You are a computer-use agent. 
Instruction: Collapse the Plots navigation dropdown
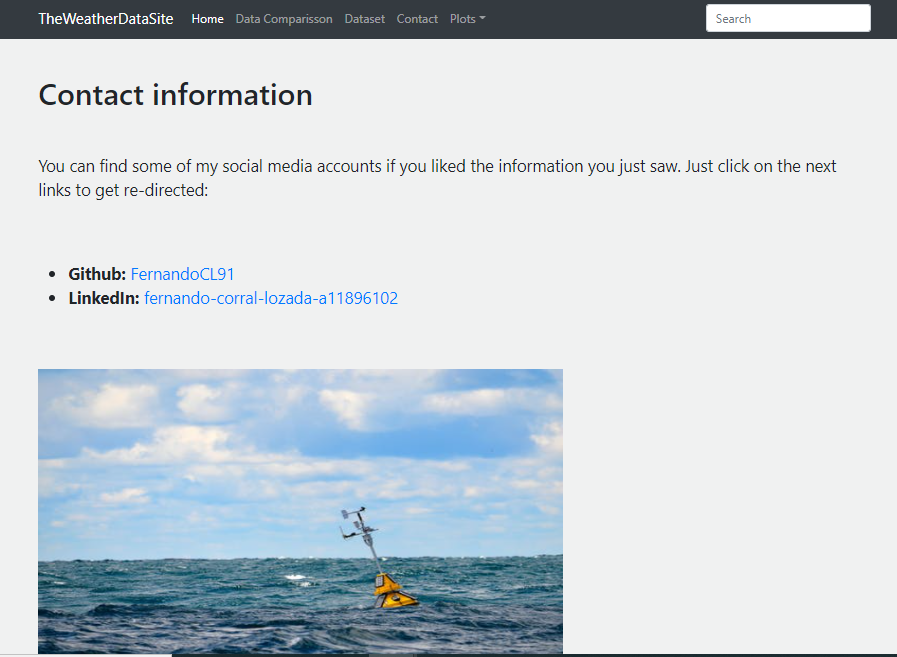click(466, 18)
